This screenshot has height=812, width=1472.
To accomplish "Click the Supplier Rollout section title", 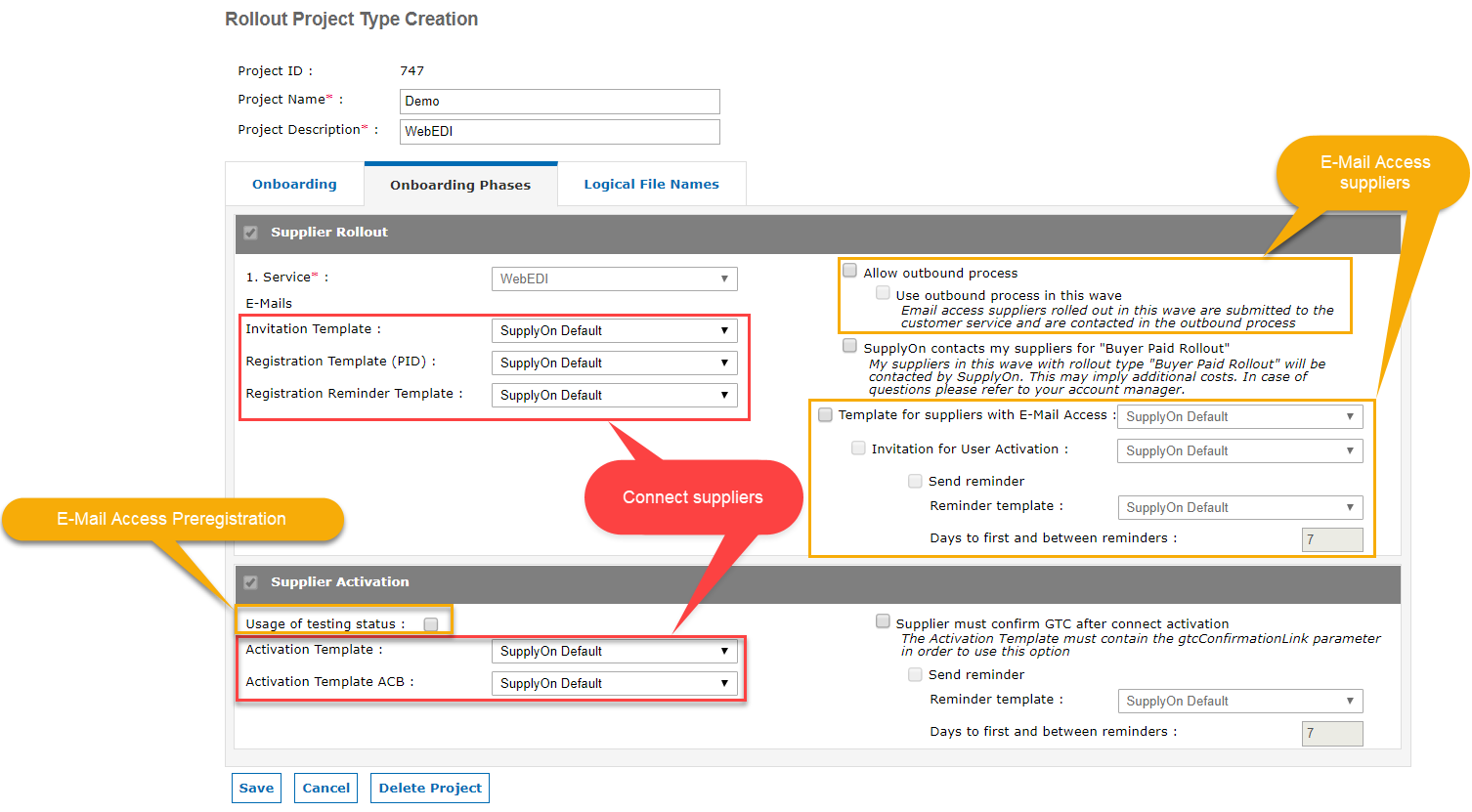I will [329, 232].
